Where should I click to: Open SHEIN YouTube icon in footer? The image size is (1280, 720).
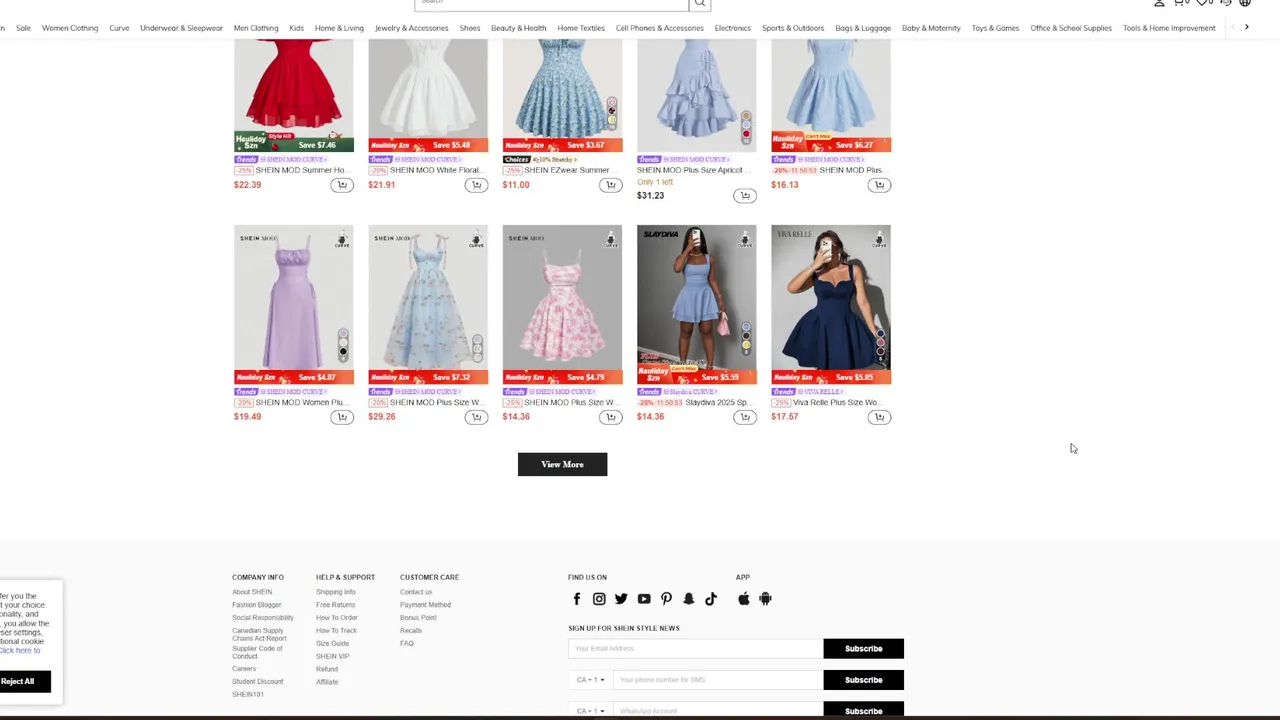pos(644,599)
